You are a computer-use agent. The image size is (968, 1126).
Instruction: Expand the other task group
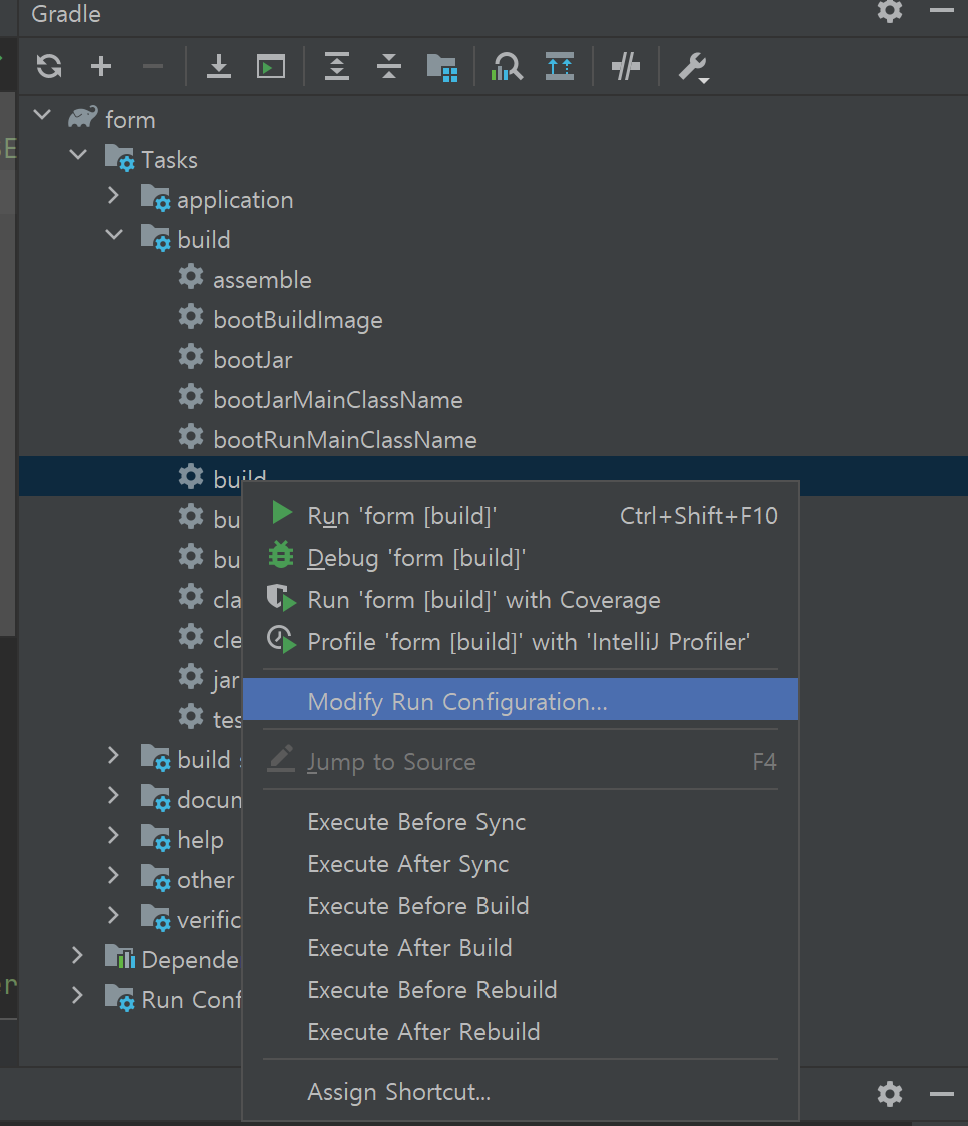point(113,875)
